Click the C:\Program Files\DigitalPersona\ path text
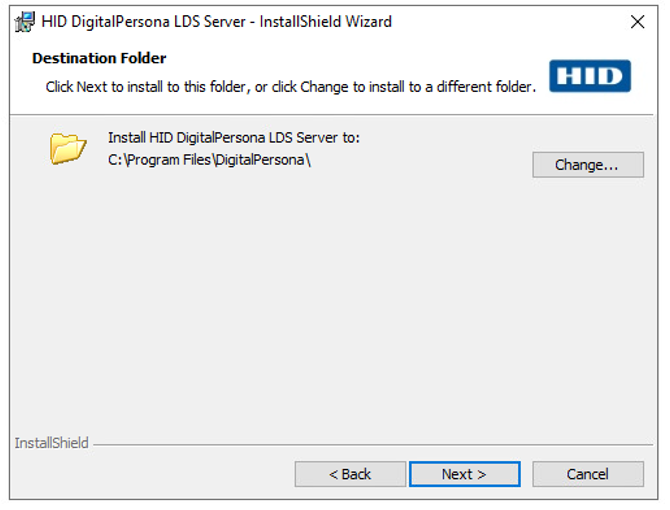 click(210, 161)
